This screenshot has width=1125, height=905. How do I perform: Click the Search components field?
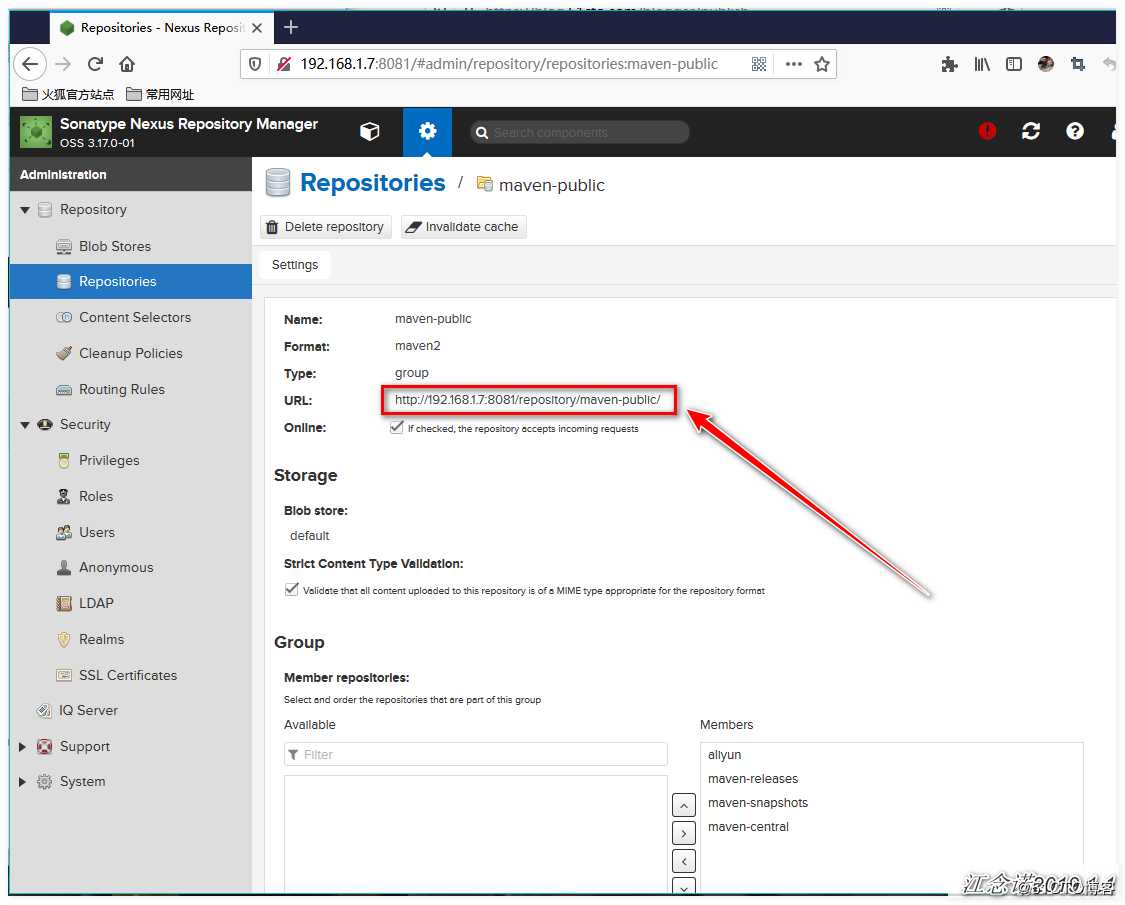coord(580,132)
